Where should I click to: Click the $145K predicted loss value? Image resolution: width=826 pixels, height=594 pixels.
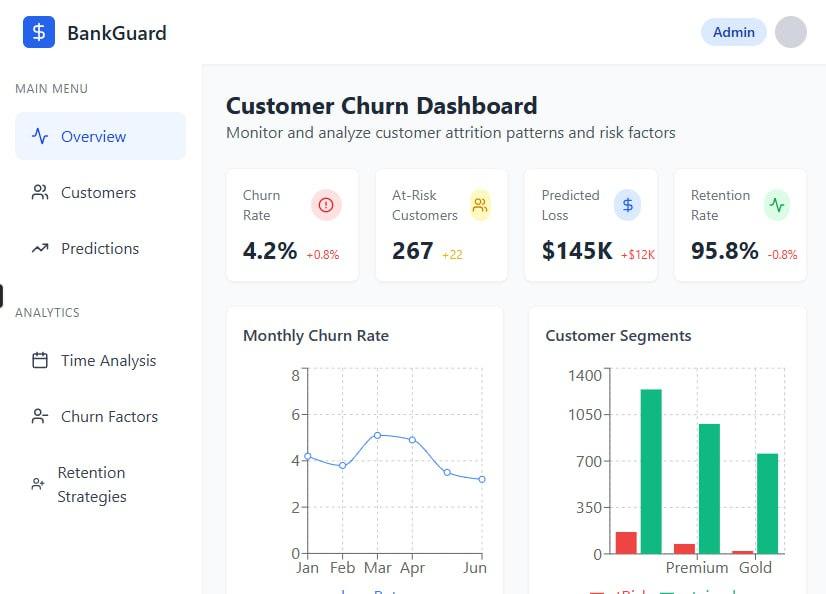click(577, 251)
